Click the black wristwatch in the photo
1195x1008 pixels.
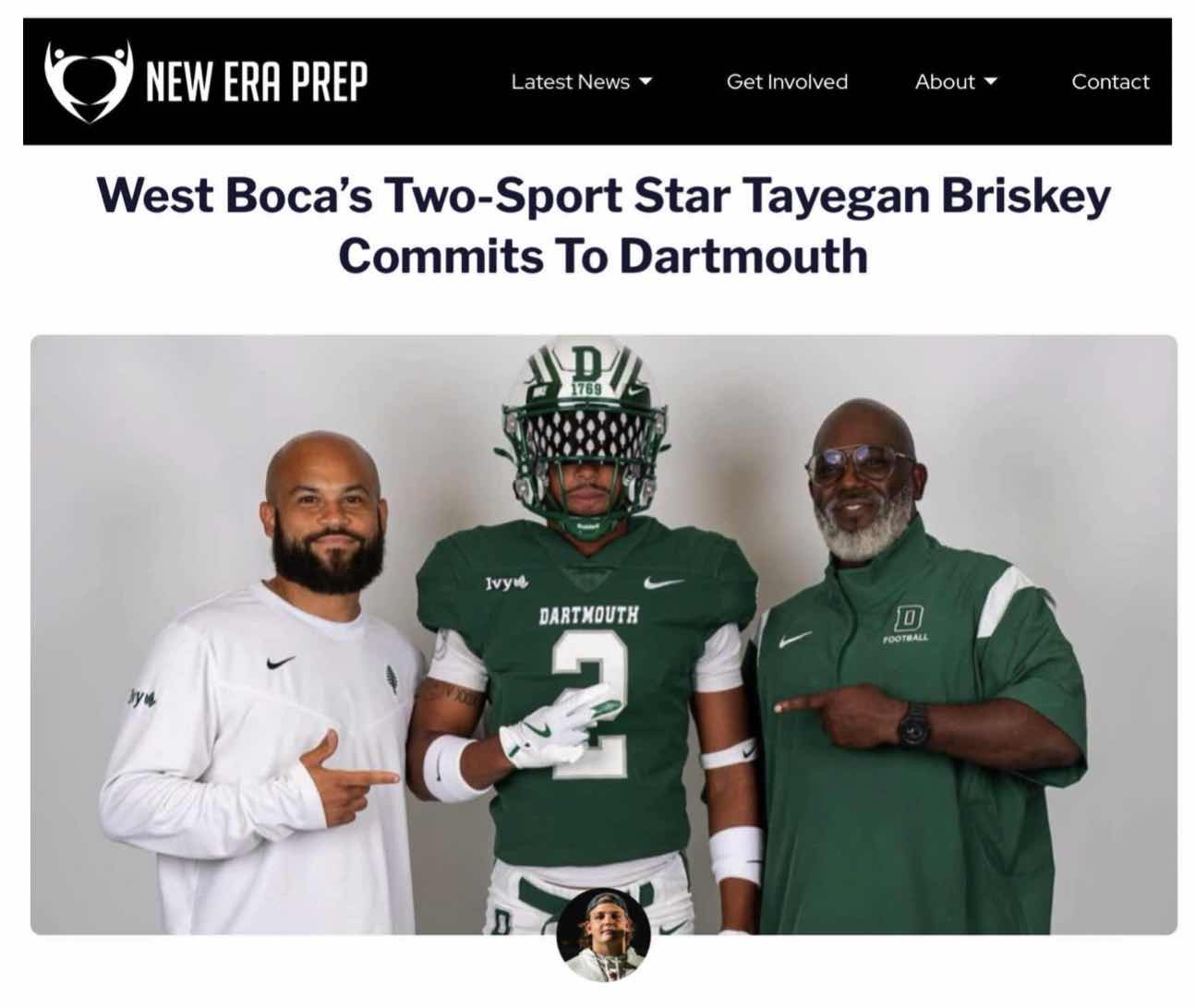point(913,723)
